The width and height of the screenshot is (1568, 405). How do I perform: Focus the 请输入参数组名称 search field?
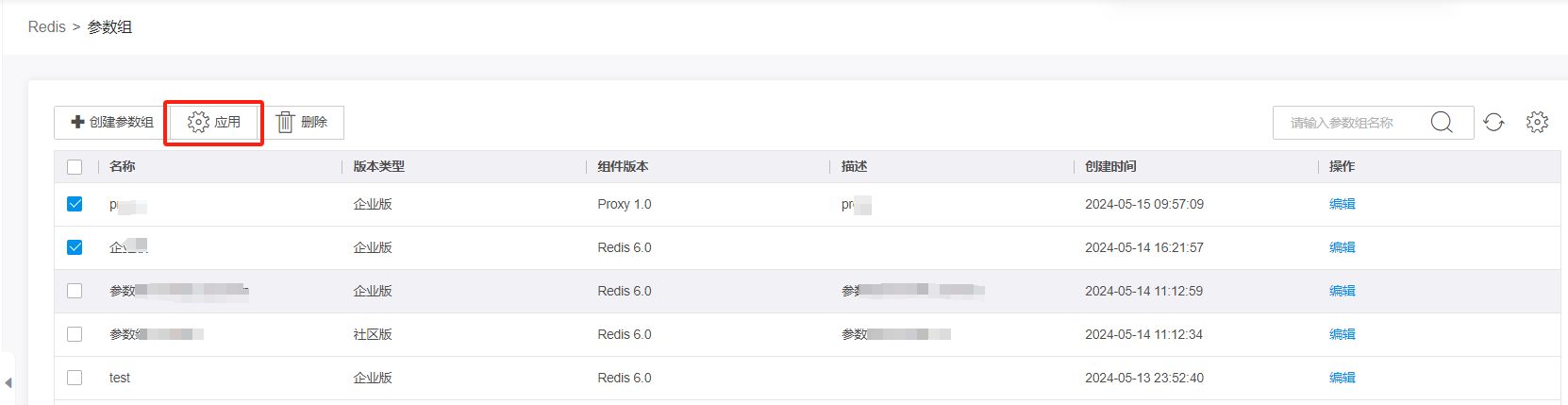(1354, 123)
